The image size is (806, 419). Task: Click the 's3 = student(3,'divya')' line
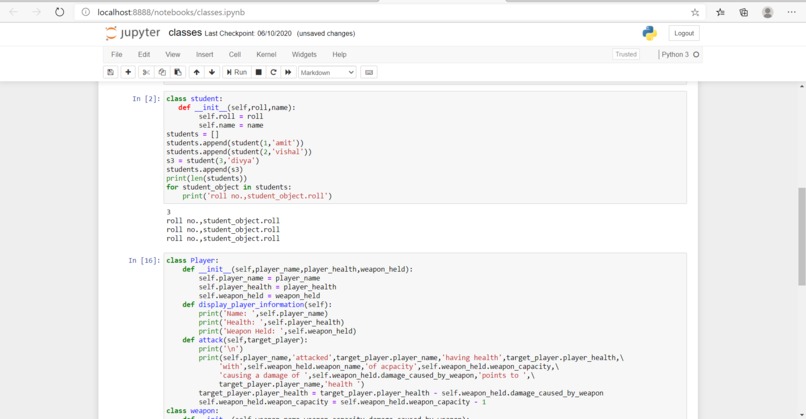213,161
